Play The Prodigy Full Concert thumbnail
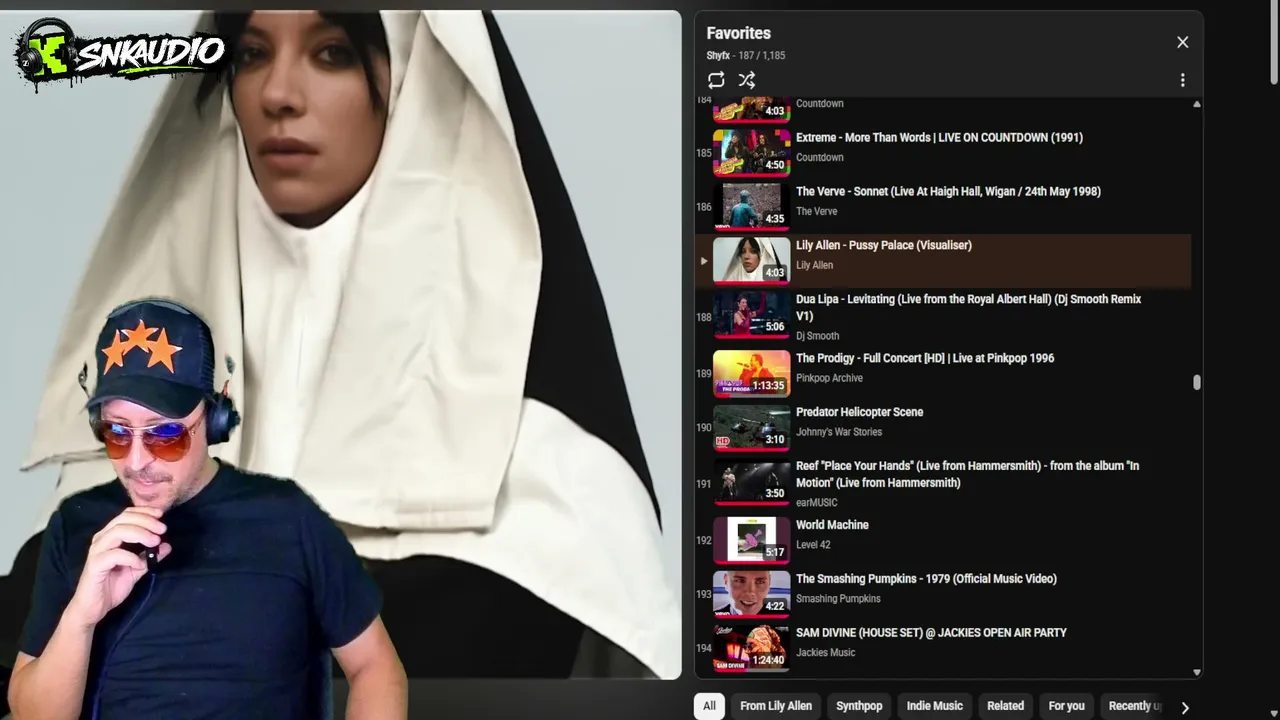The image size is (1280, 720). coord(752,373)
